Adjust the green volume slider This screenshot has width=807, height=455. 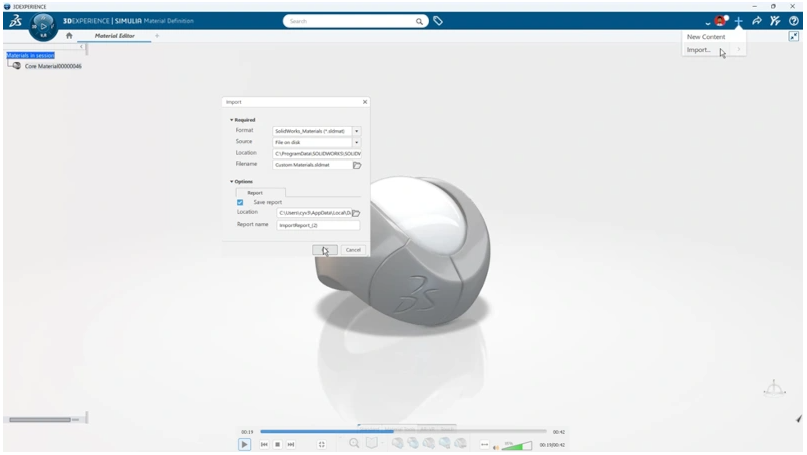tap(517, 446)
